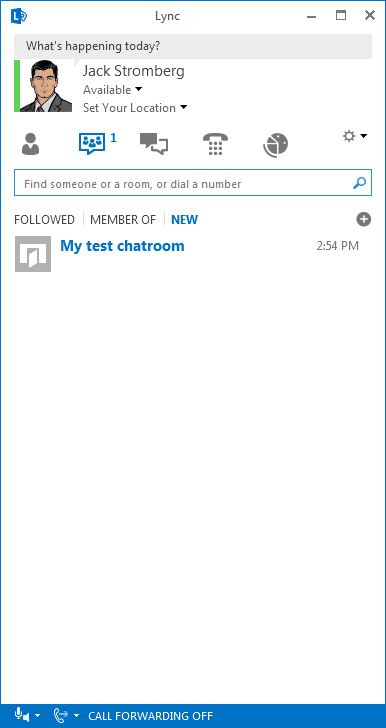
Task: Switch to the MEMBER OF tab
Action: (123, 220)
